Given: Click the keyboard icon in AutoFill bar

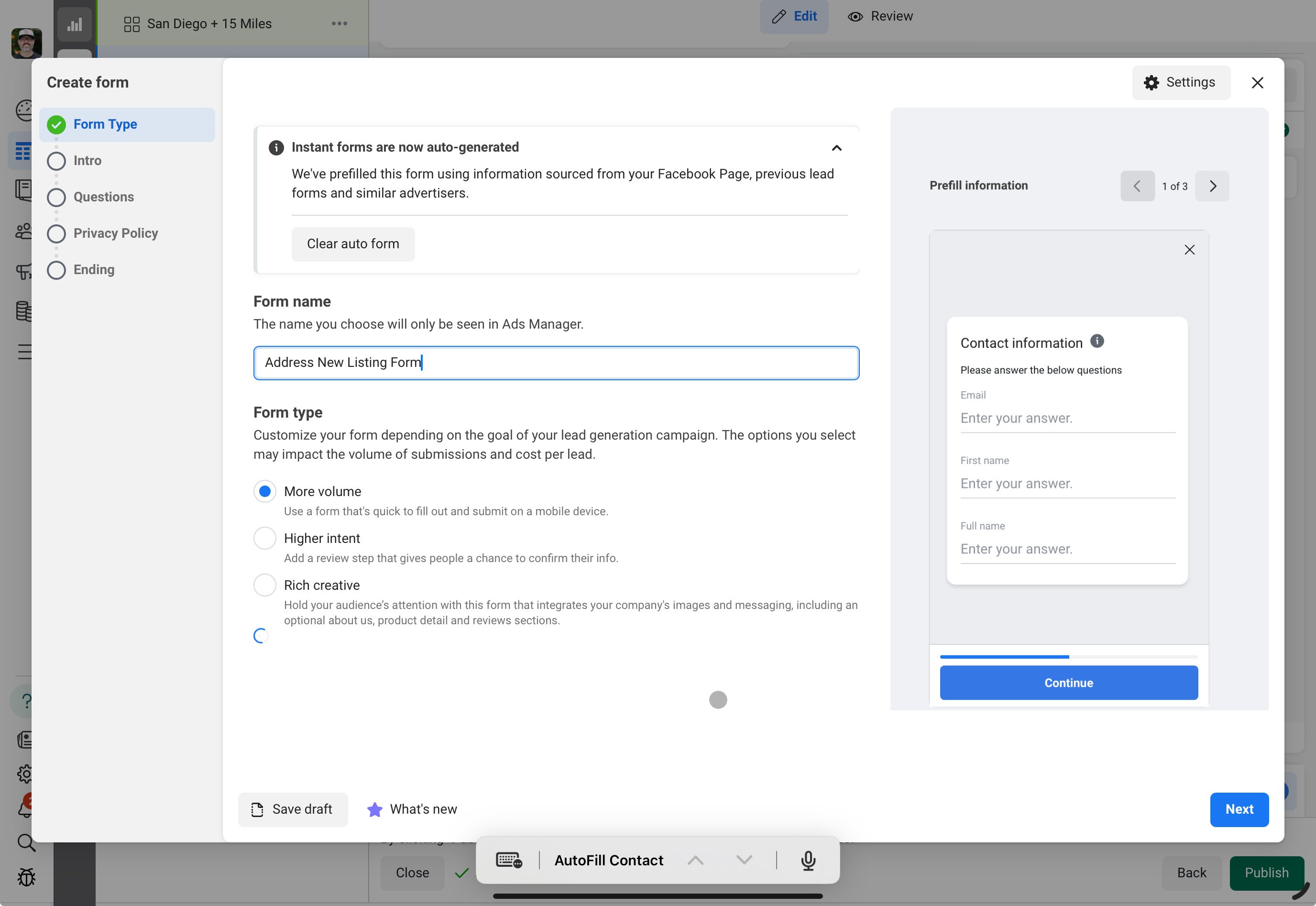Looking at the screenshot, I should (x=508, y=861).
